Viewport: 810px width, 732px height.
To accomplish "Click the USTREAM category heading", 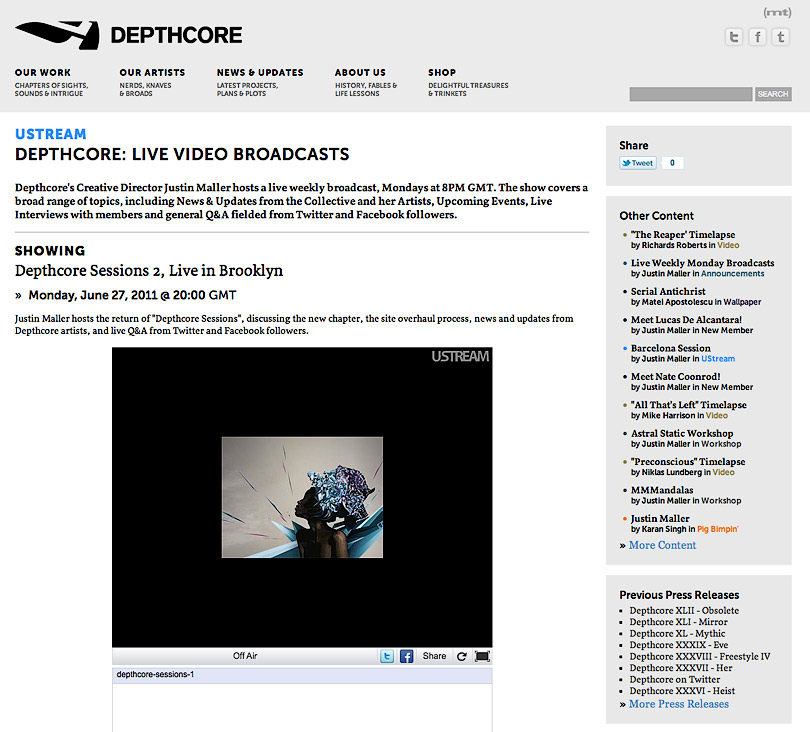I will click(51, 134).
